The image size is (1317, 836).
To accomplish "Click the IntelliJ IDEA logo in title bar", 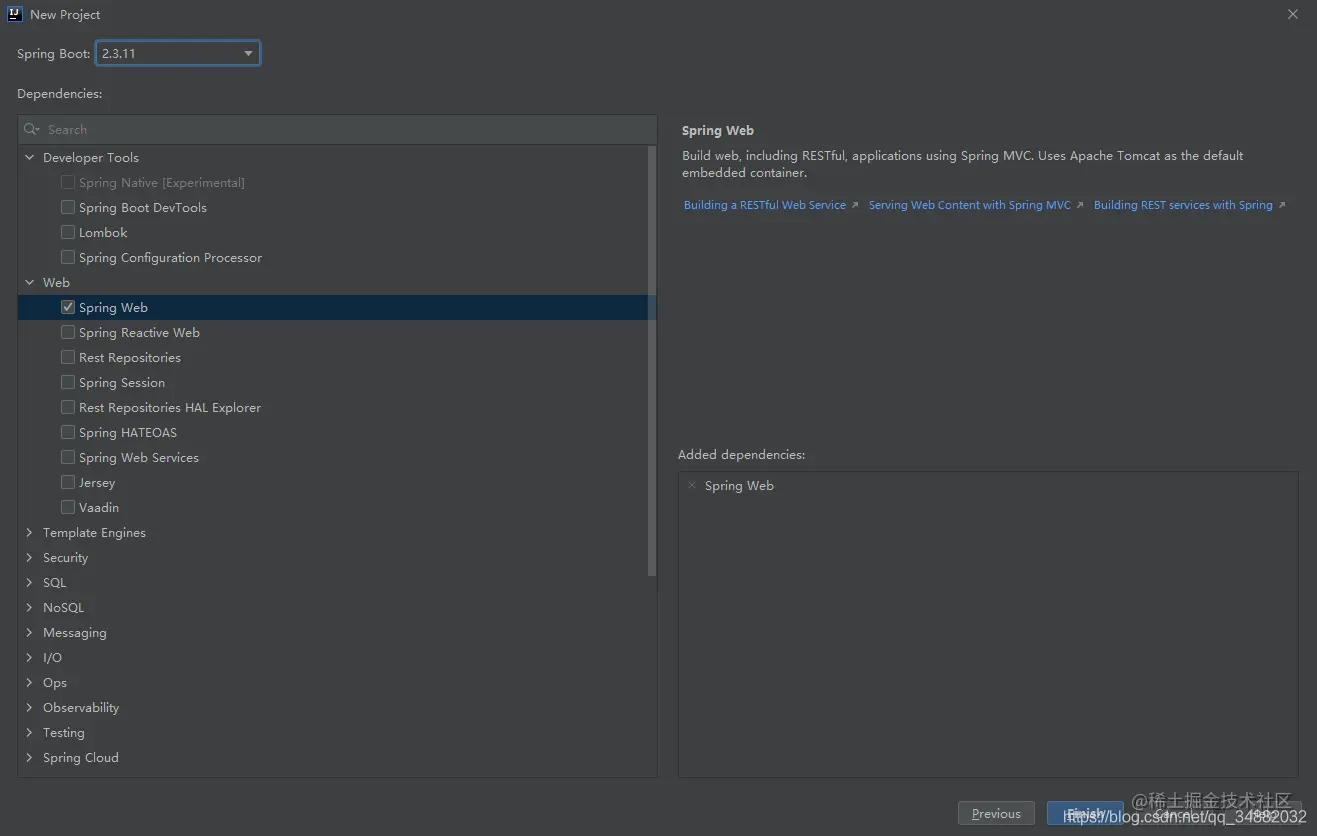I will [x=15, y=14].
